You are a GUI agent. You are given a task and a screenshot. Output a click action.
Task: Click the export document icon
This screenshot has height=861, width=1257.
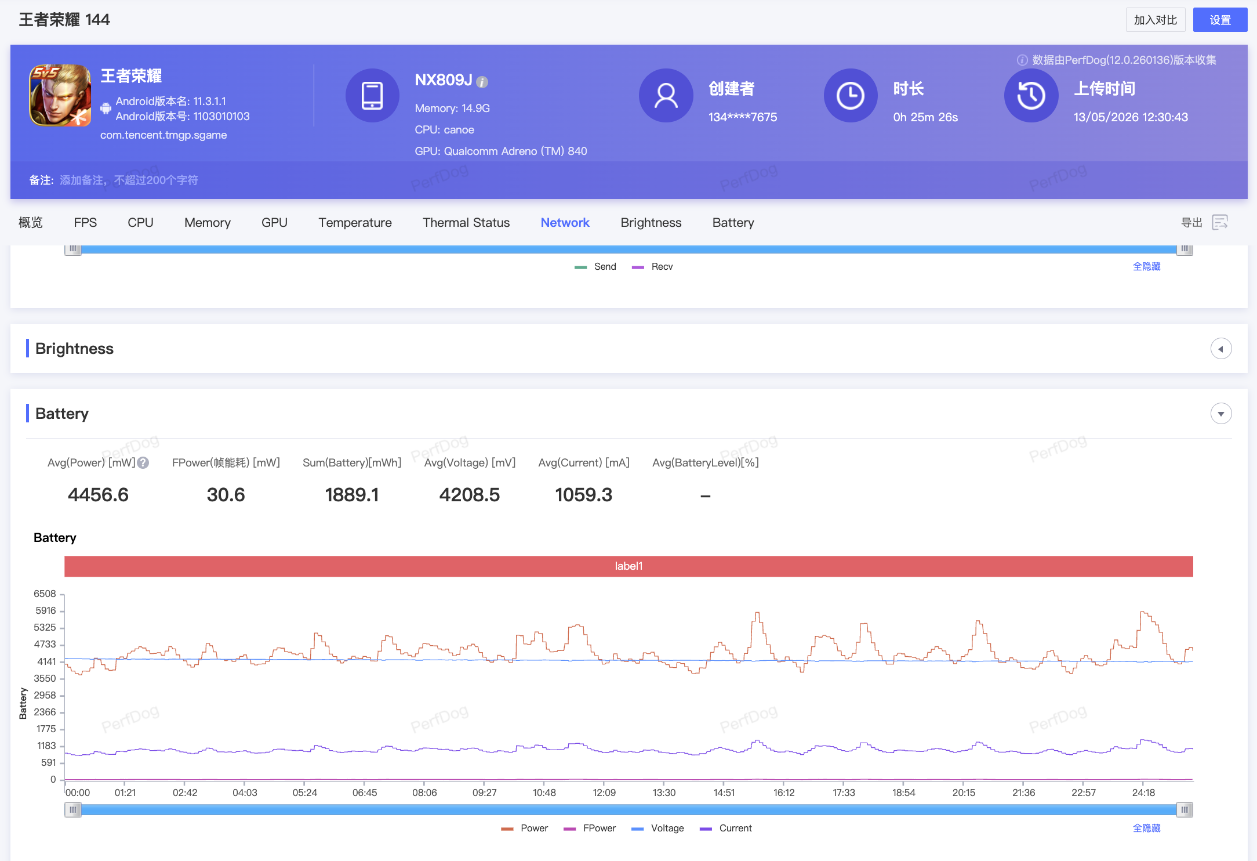(x=1220, y=222)
